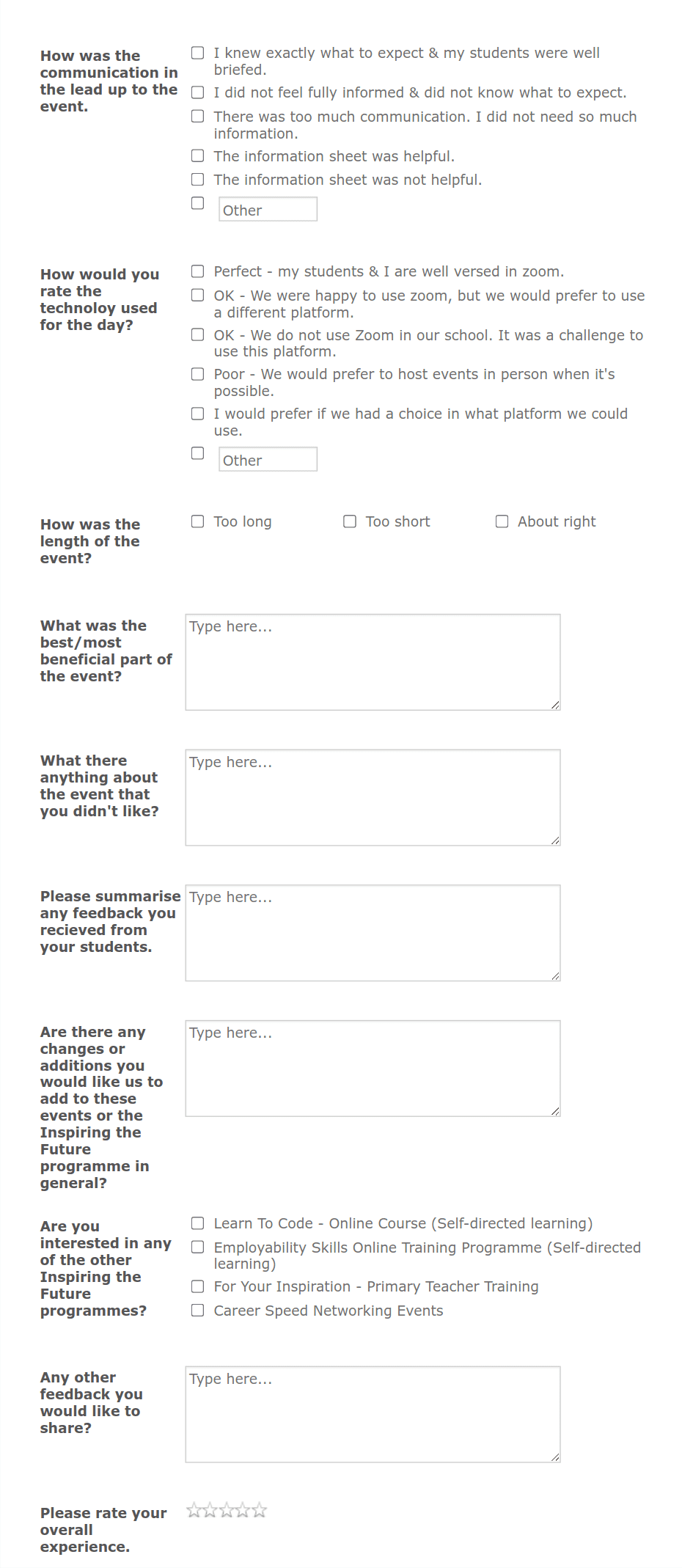This screenshot has height=1568, width=682.
Task: Check "There was too much communication" option
Action: click(197, 116)
